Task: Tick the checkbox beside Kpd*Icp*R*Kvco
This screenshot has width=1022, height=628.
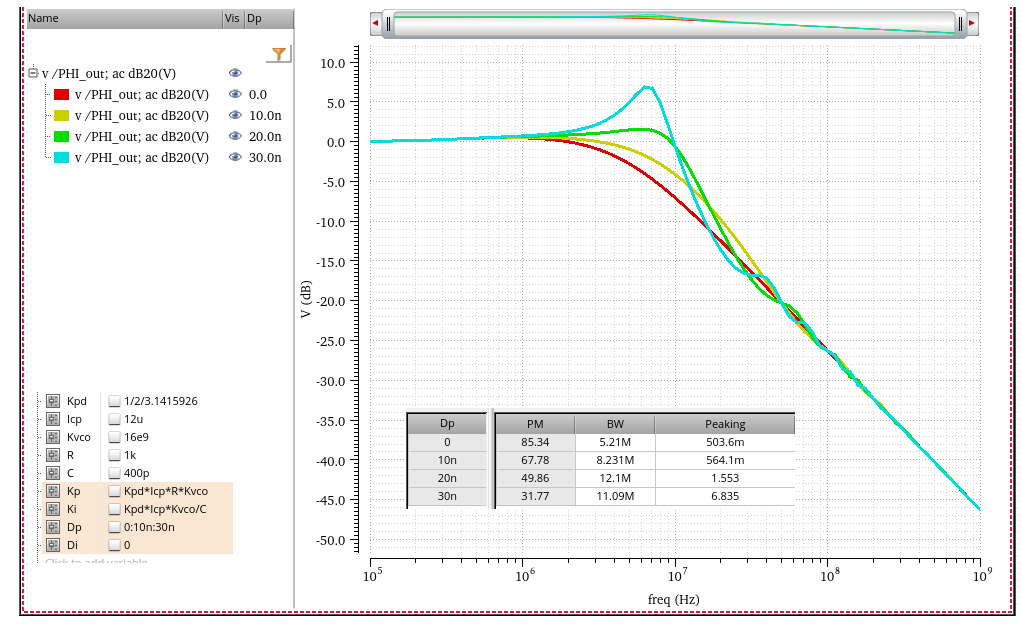Action: (x=115, y=491)
